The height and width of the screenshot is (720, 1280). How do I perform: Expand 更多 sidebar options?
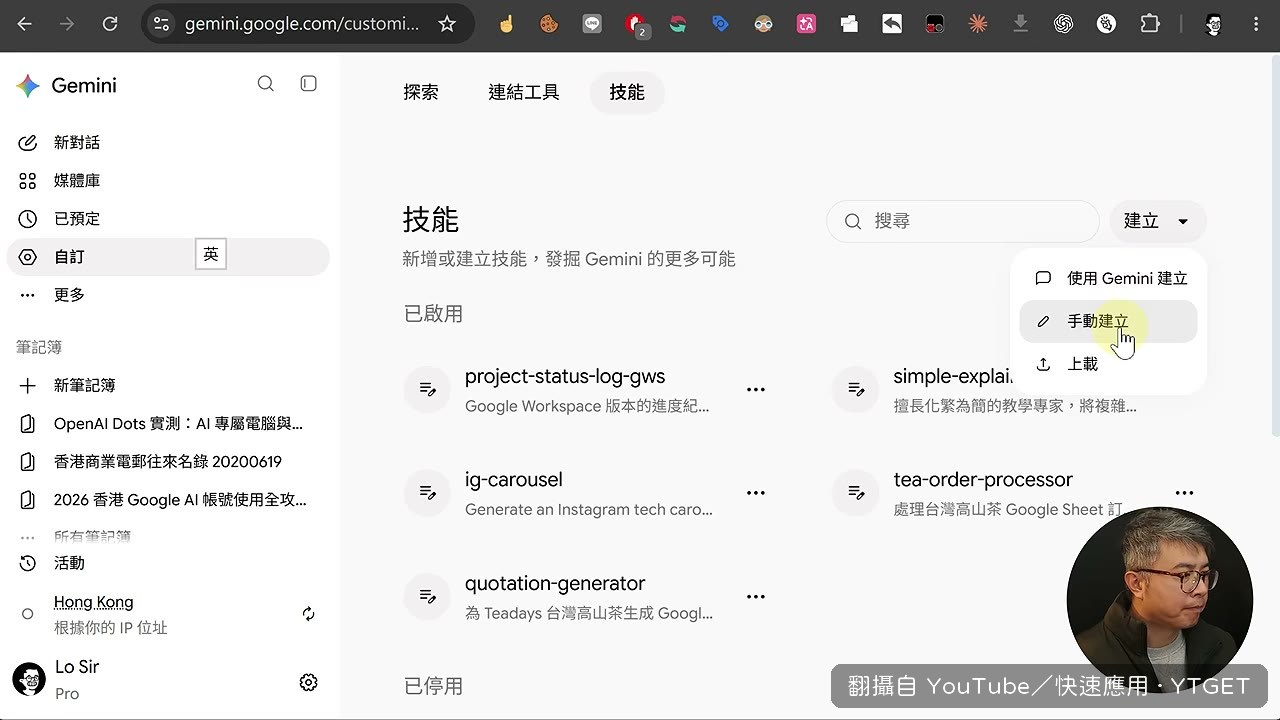[x=168, y=295]
